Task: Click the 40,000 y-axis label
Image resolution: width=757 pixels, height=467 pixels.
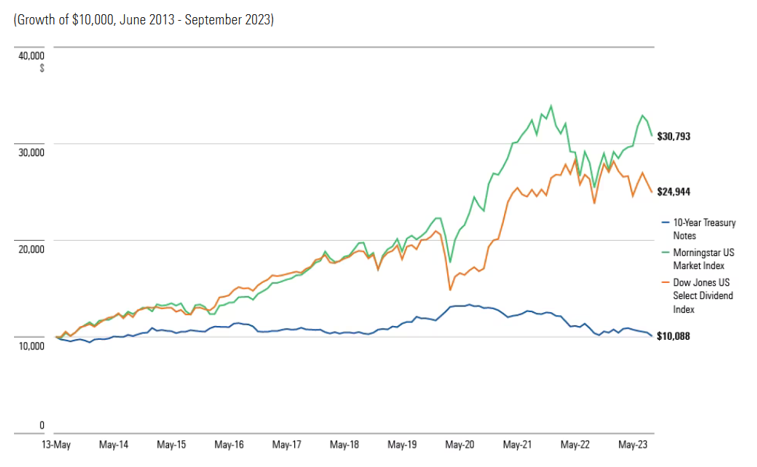Action: [x=34, y=55]
